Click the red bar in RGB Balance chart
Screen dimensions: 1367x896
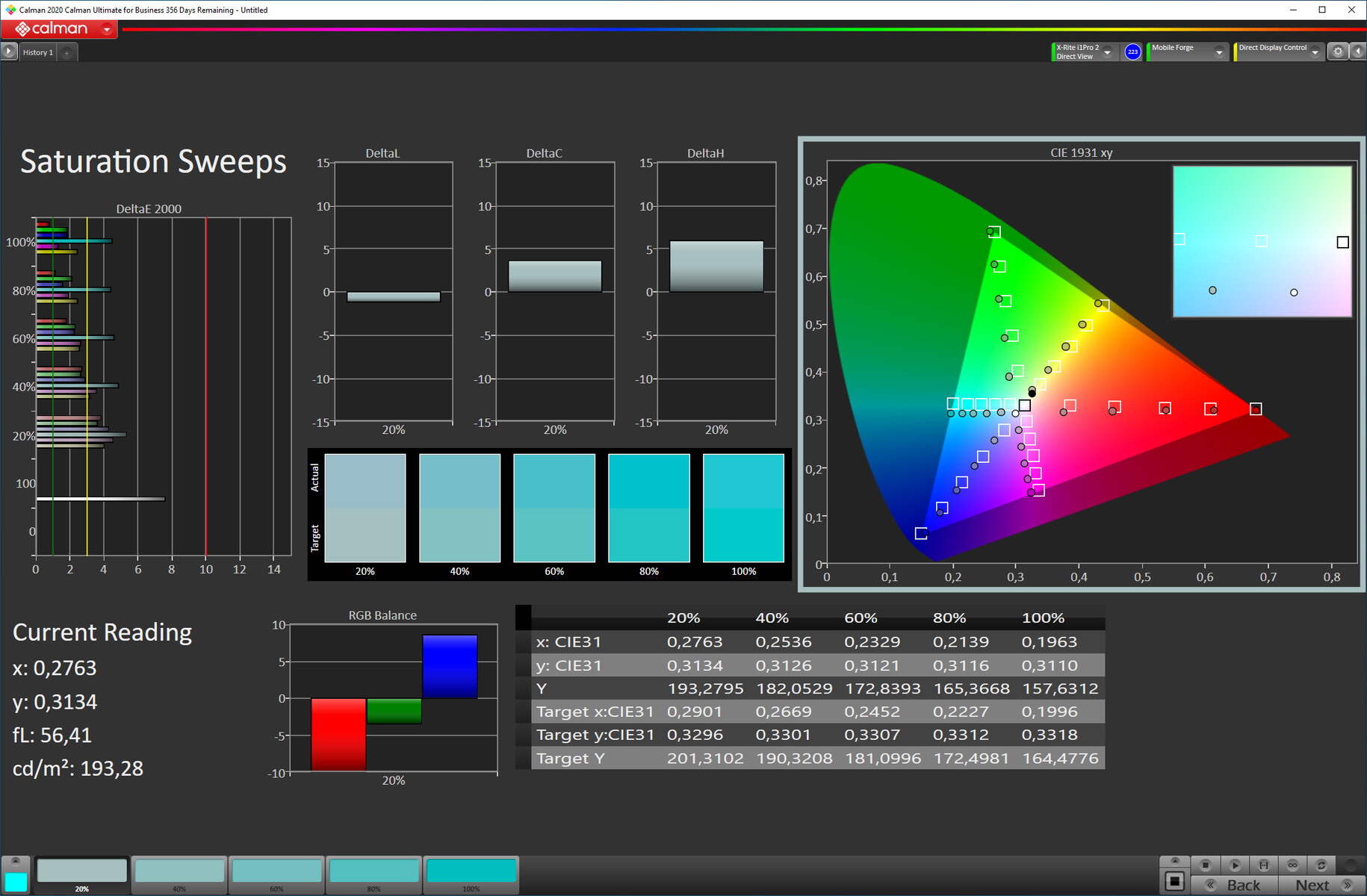[x=338, y=734]
